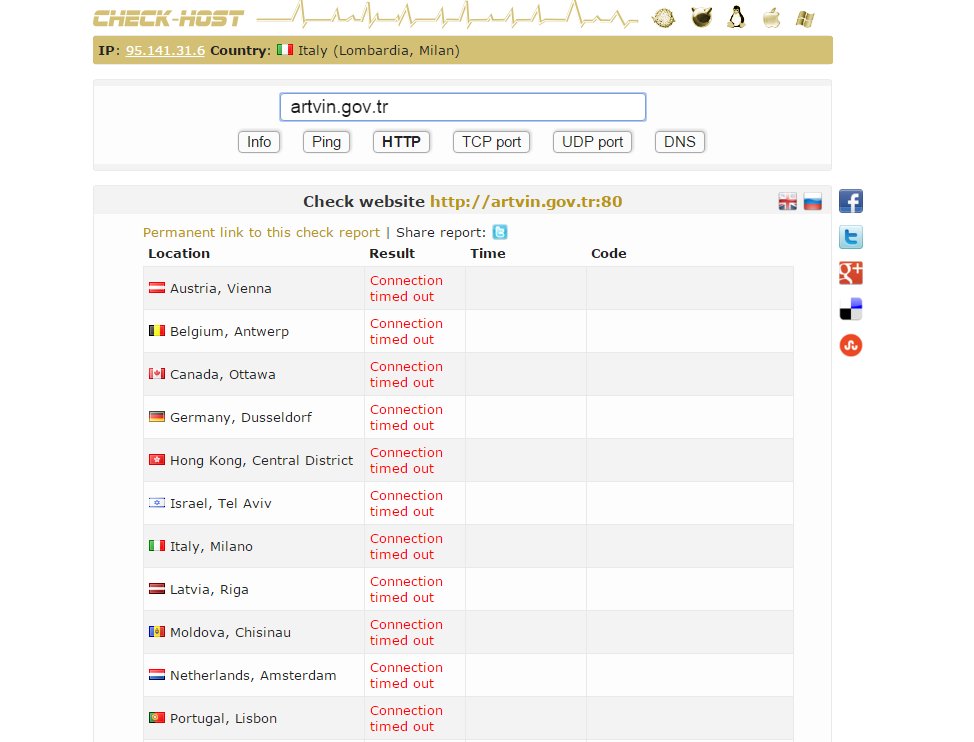
Task: Run the DNS check
Action: pos(680,142)
